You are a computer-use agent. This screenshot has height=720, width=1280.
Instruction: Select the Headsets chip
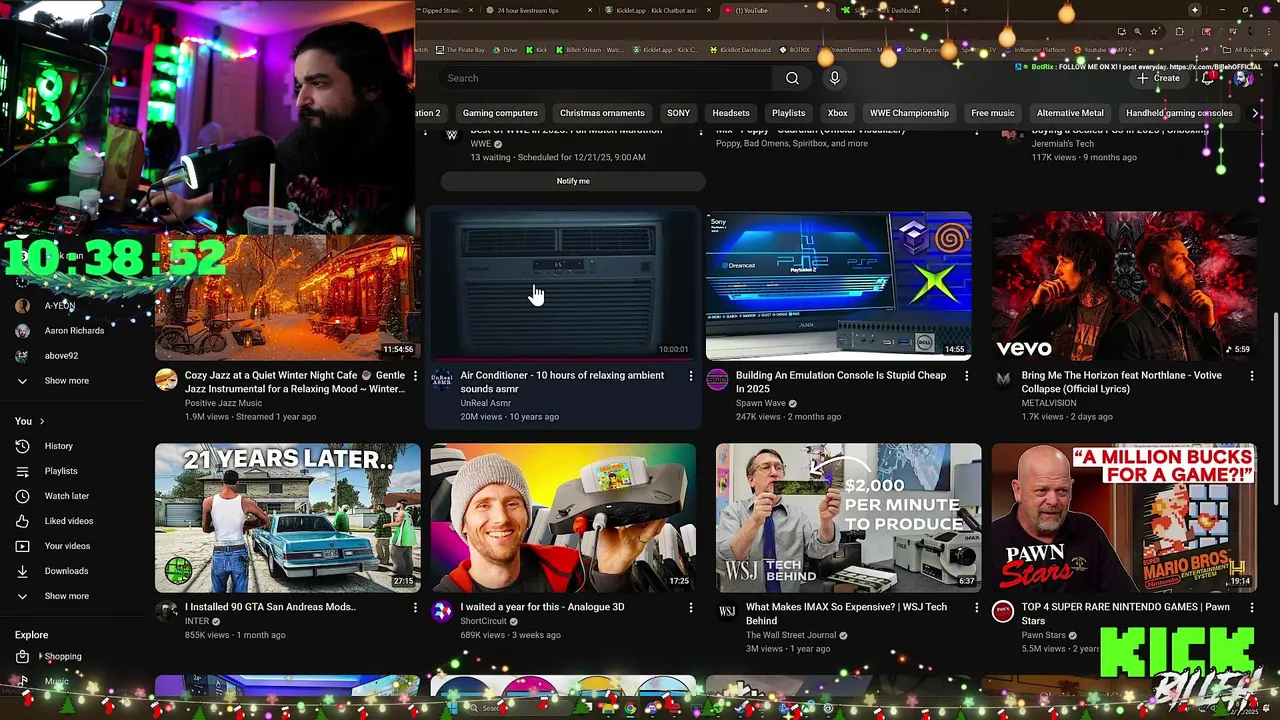(730, 113)
